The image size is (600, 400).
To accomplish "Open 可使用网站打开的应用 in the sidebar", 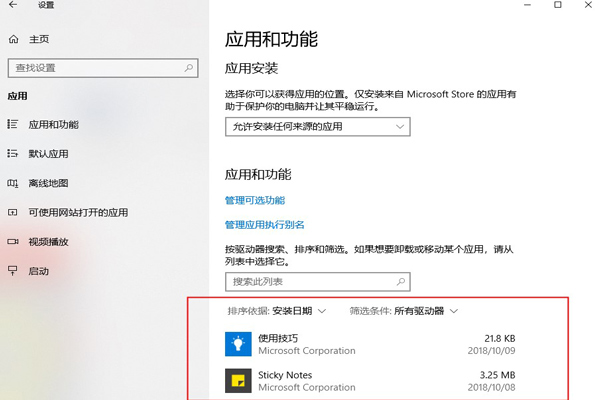I will pyautogui.click(x=78, y=212).
